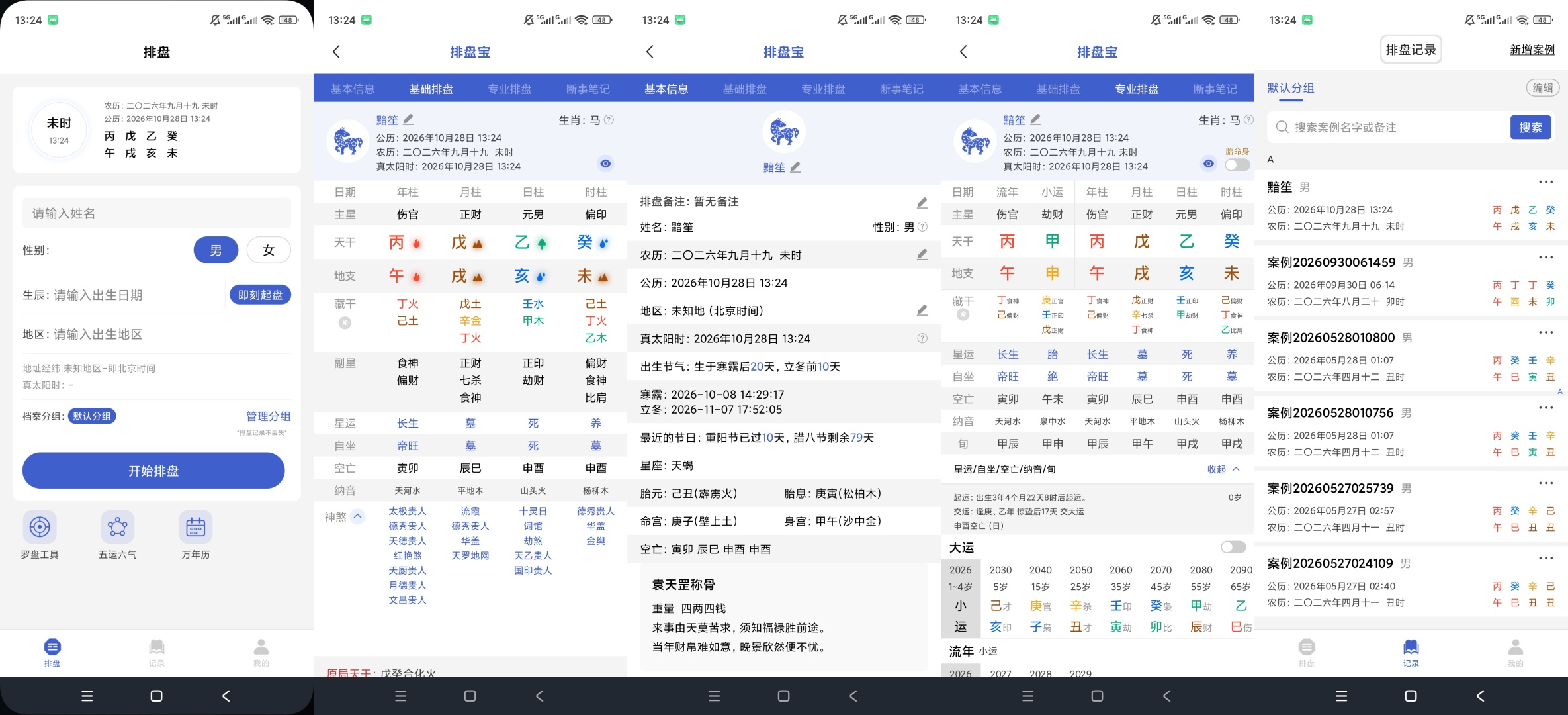Go back from the 基础排盘 screen
This screenshot has height=715, width=1568.
[336, 52]
